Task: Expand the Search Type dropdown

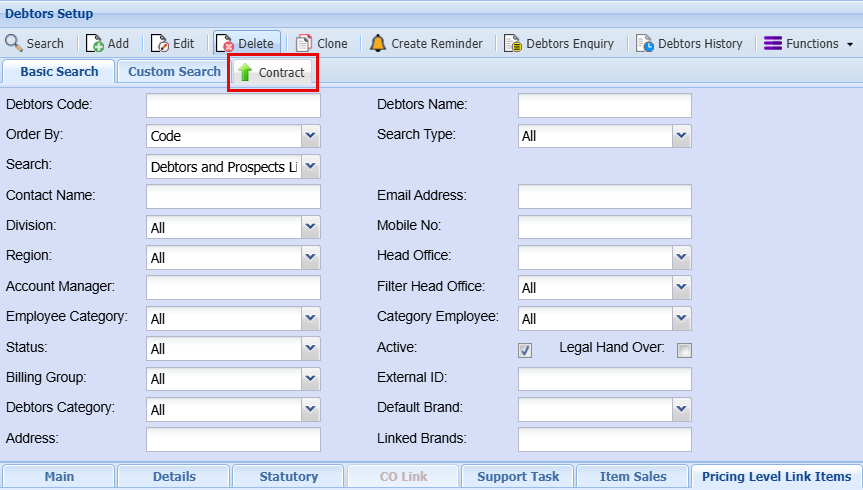Action: pos(681,136)
